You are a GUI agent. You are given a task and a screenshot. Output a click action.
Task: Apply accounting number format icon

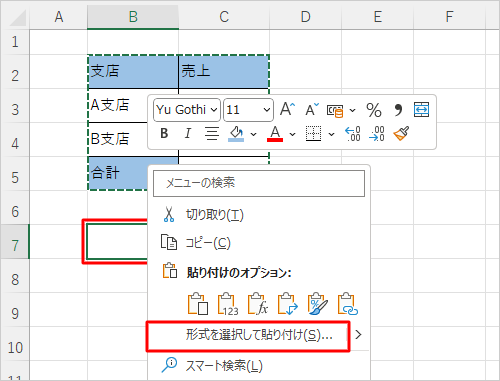click(335, 110)
